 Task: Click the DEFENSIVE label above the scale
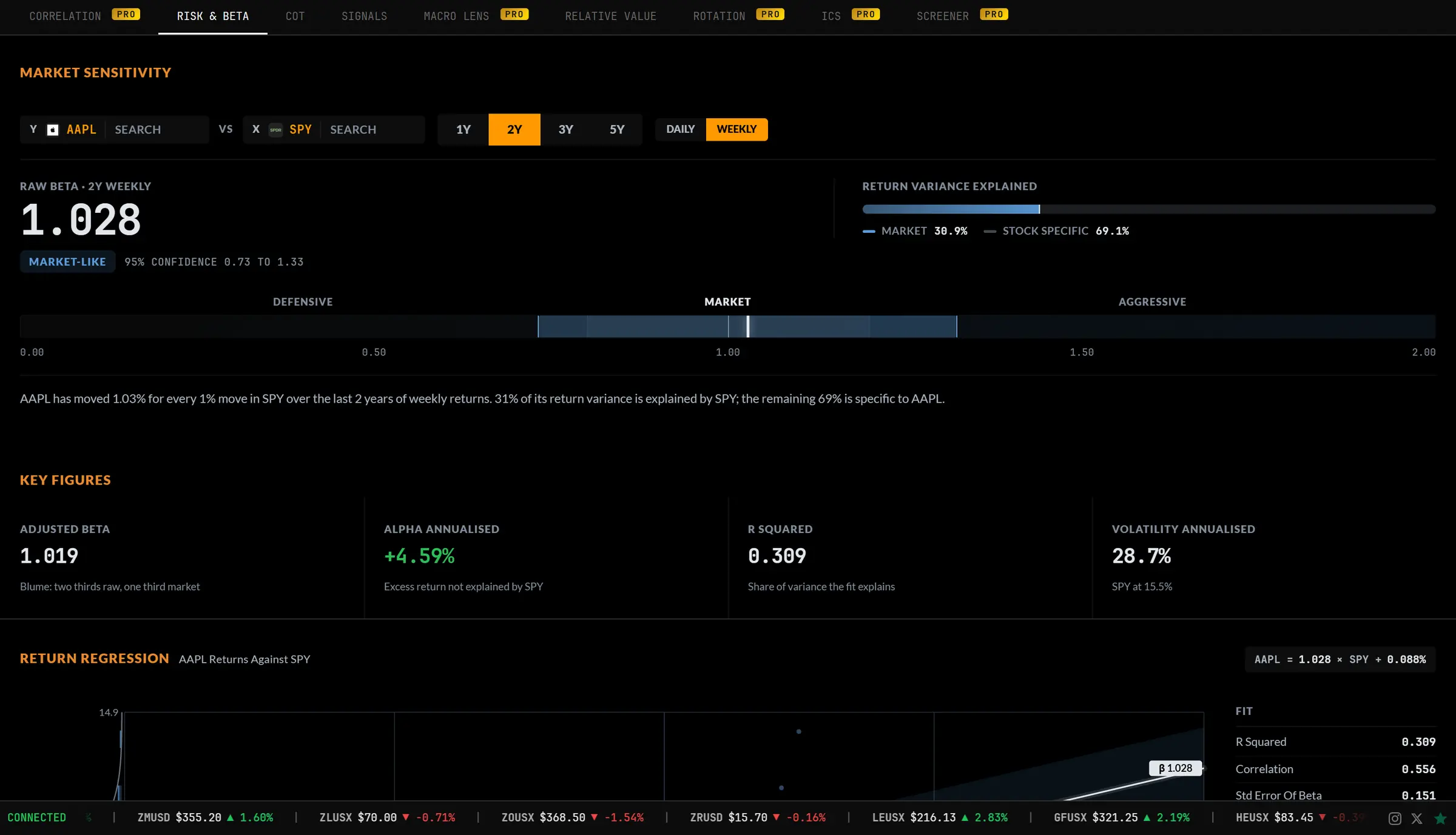click(303, 302)
